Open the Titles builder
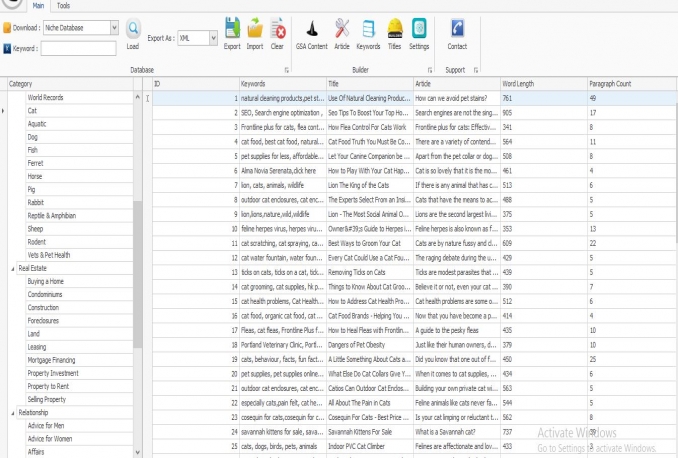The height and width of the screenshot is (458, 678). coord(394,30)
